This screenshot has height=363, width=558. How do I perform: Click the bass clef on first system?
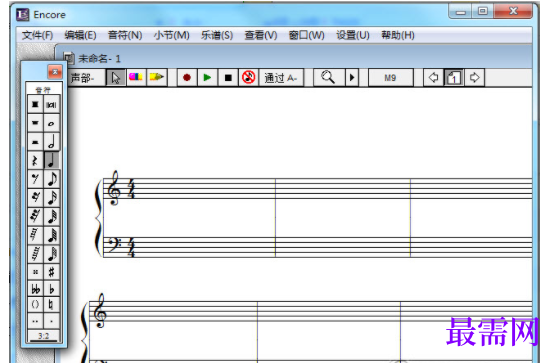coord(114,245)
